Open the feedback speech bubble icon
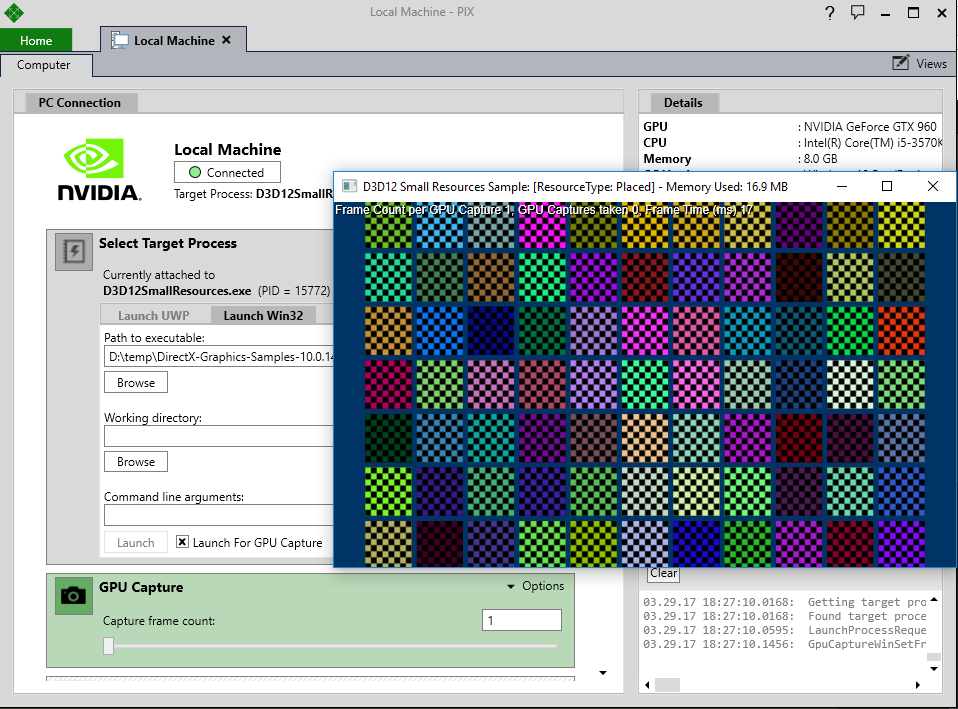Image resolution: width=958 pixels, height=709 pixels. pos(857,13)
